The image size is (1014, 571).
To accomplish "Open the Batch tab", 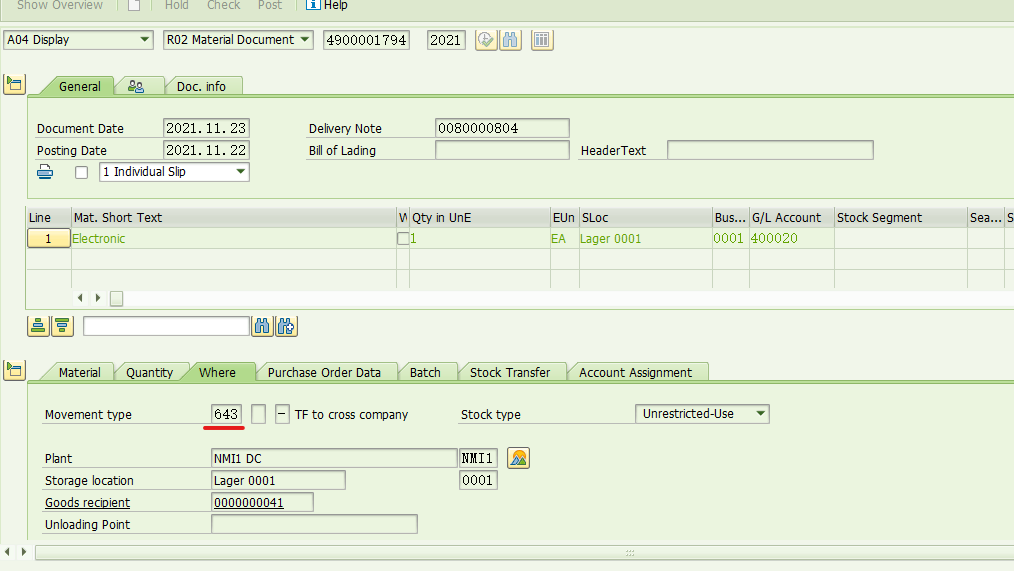I will click(x=425, y=372).
